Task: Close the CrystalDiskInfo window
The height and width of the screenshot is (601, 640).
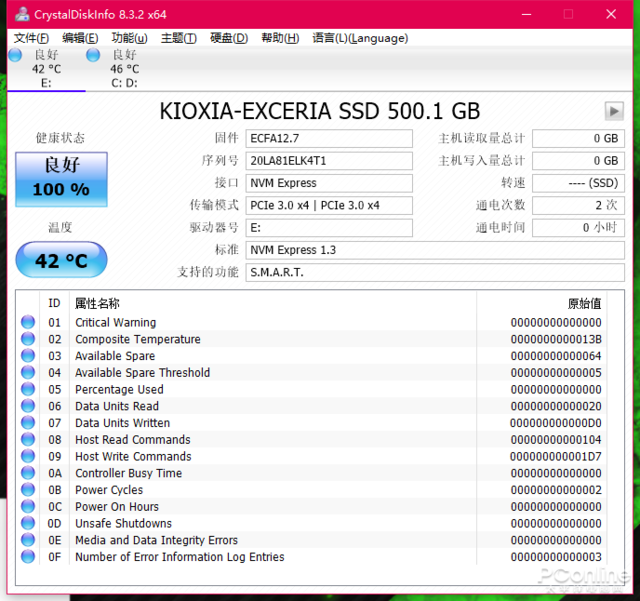Action: click(611, 14)
